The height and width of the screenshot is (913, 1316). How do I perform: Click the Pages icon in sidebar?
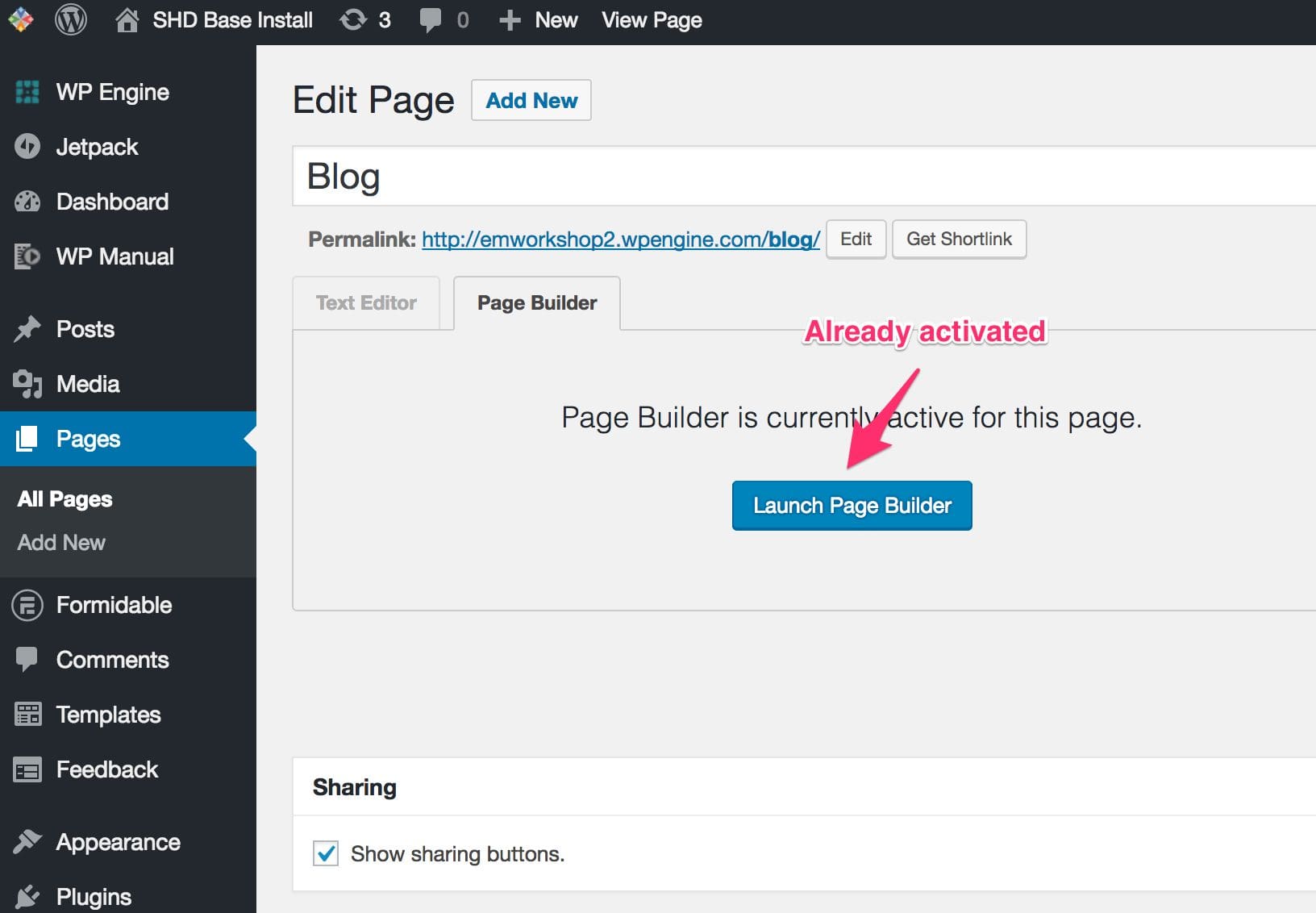[x=27, y=439]
